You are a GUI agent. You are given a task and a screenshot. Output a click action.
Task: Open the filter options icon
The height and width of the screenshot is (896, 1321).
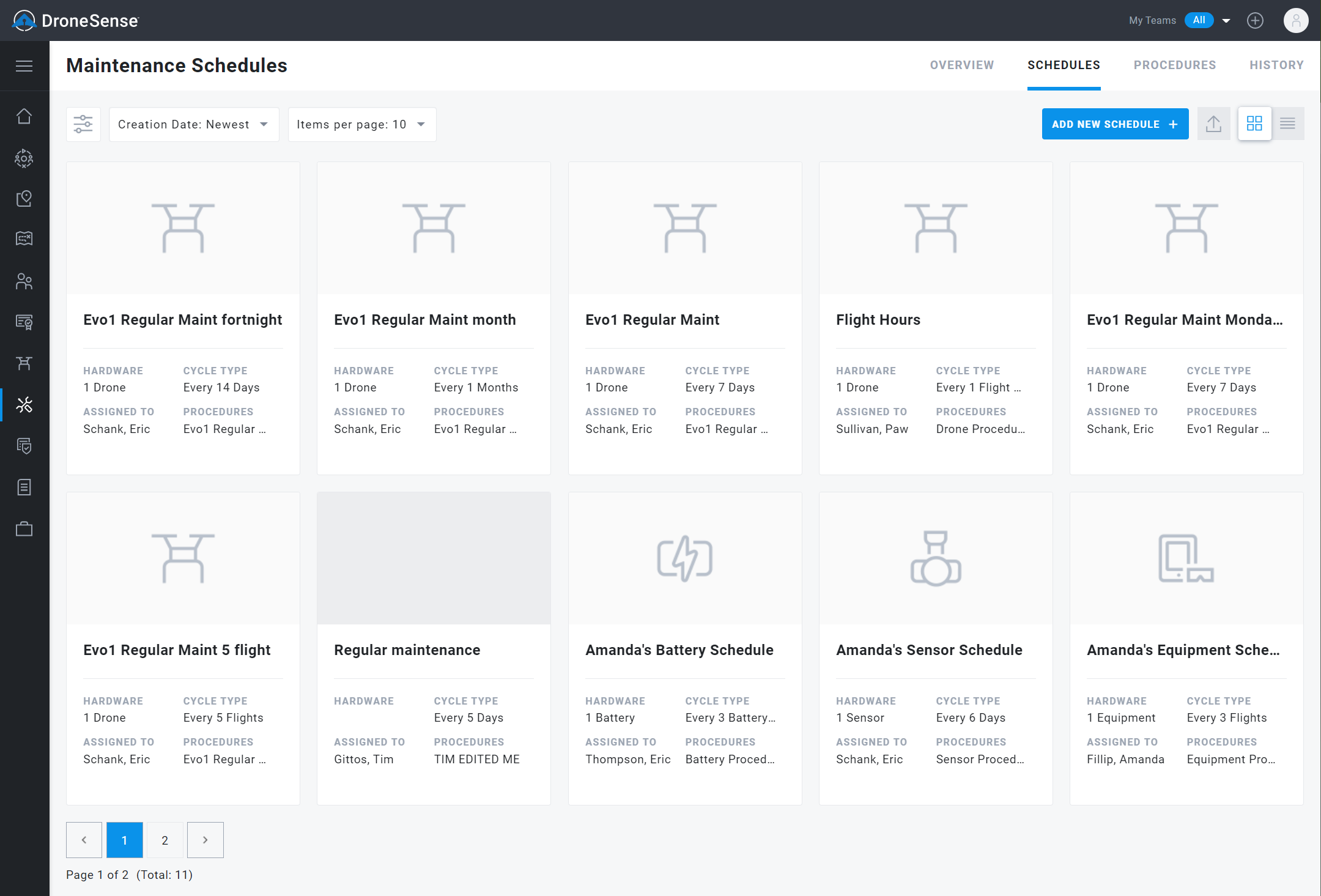(x=83, y=124)
